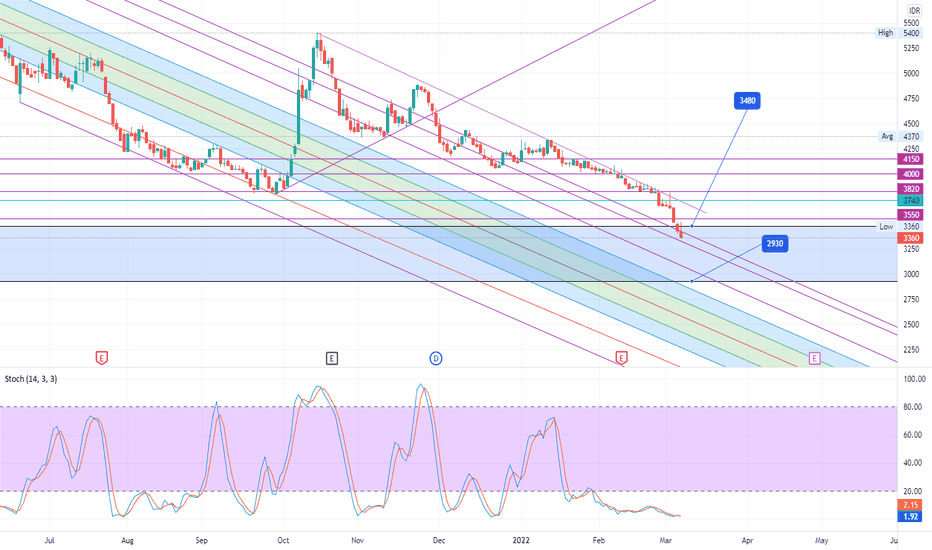Click the 20.00 stochastic scale value
932x550 pixels.
(913, 491)
